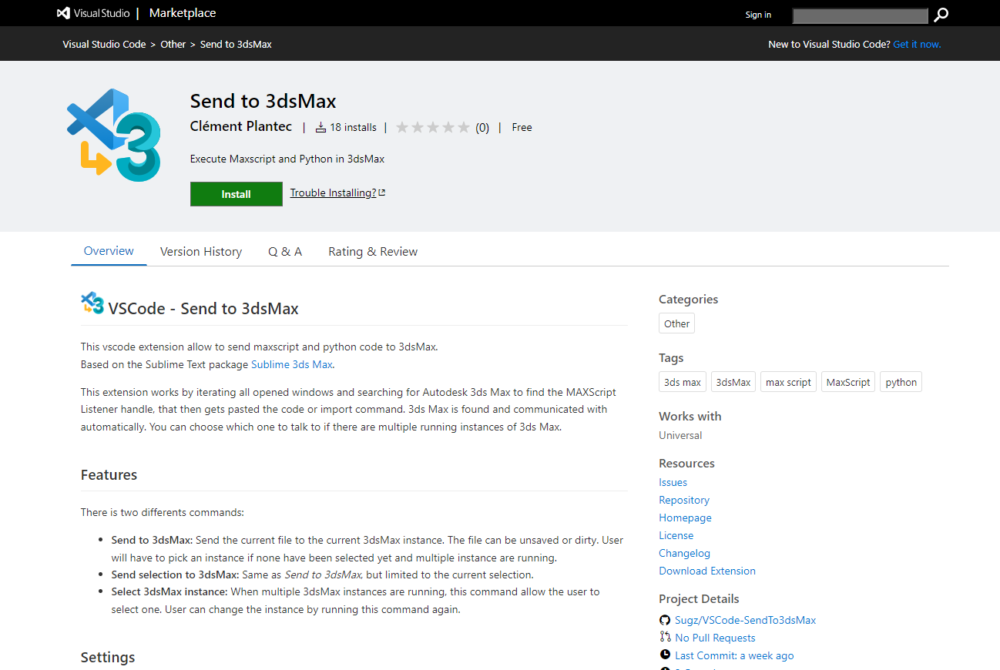Screen dimensions: 1000x670
Task: Click the Send to 3dsMax extension logo
Action: pyautogui.click(x=113, y=135)
